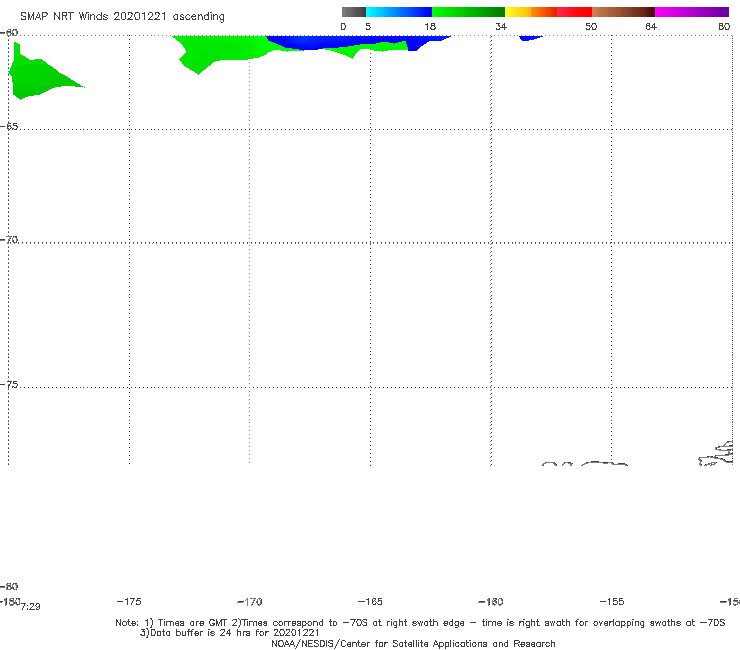Click the latitude label "-80" at bottom left

tap(9, 586)
